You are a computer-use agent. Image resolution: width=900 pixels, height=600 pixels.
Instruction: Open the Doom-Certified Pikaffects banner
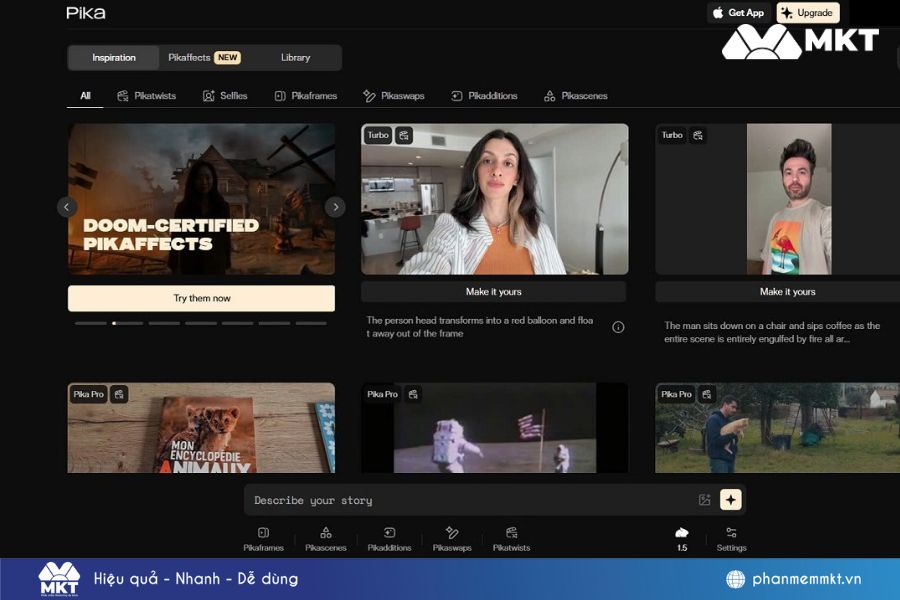click(x=201, y=199)
